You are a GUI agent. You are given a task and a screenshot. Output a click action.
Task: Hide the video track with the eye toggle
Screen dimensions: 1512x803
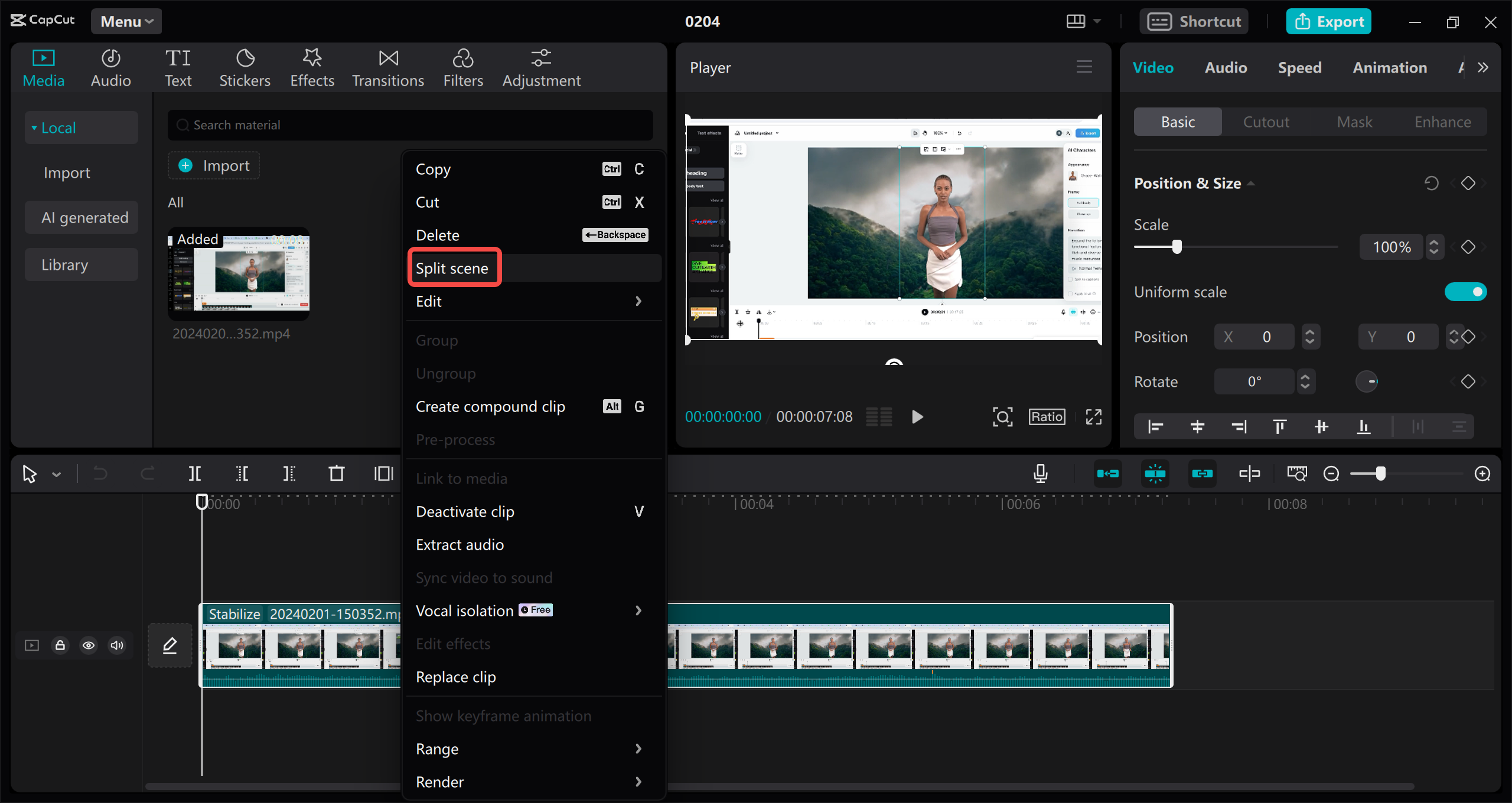89,645
